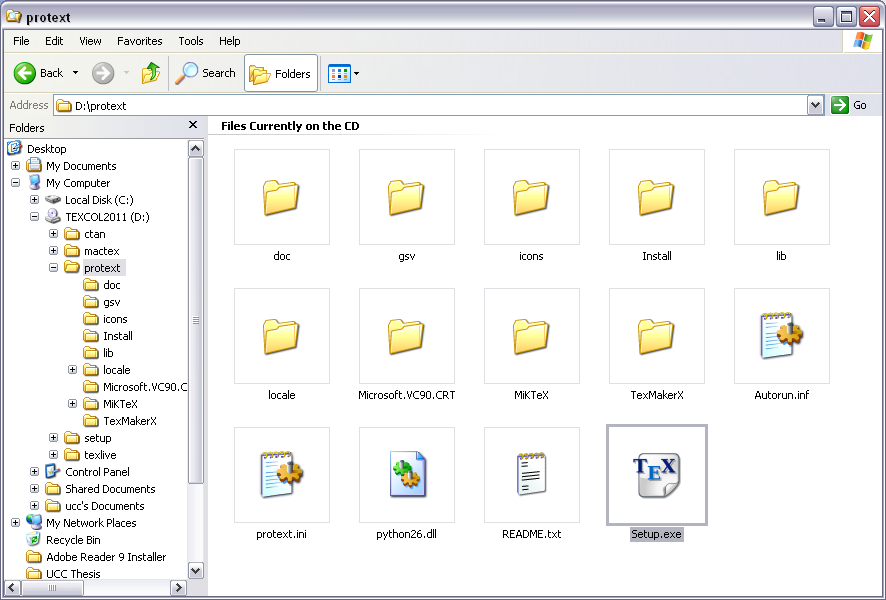Select Desktop in the folder tree
The height and width of the screenshot is (600, 886).
pos(37,149)
